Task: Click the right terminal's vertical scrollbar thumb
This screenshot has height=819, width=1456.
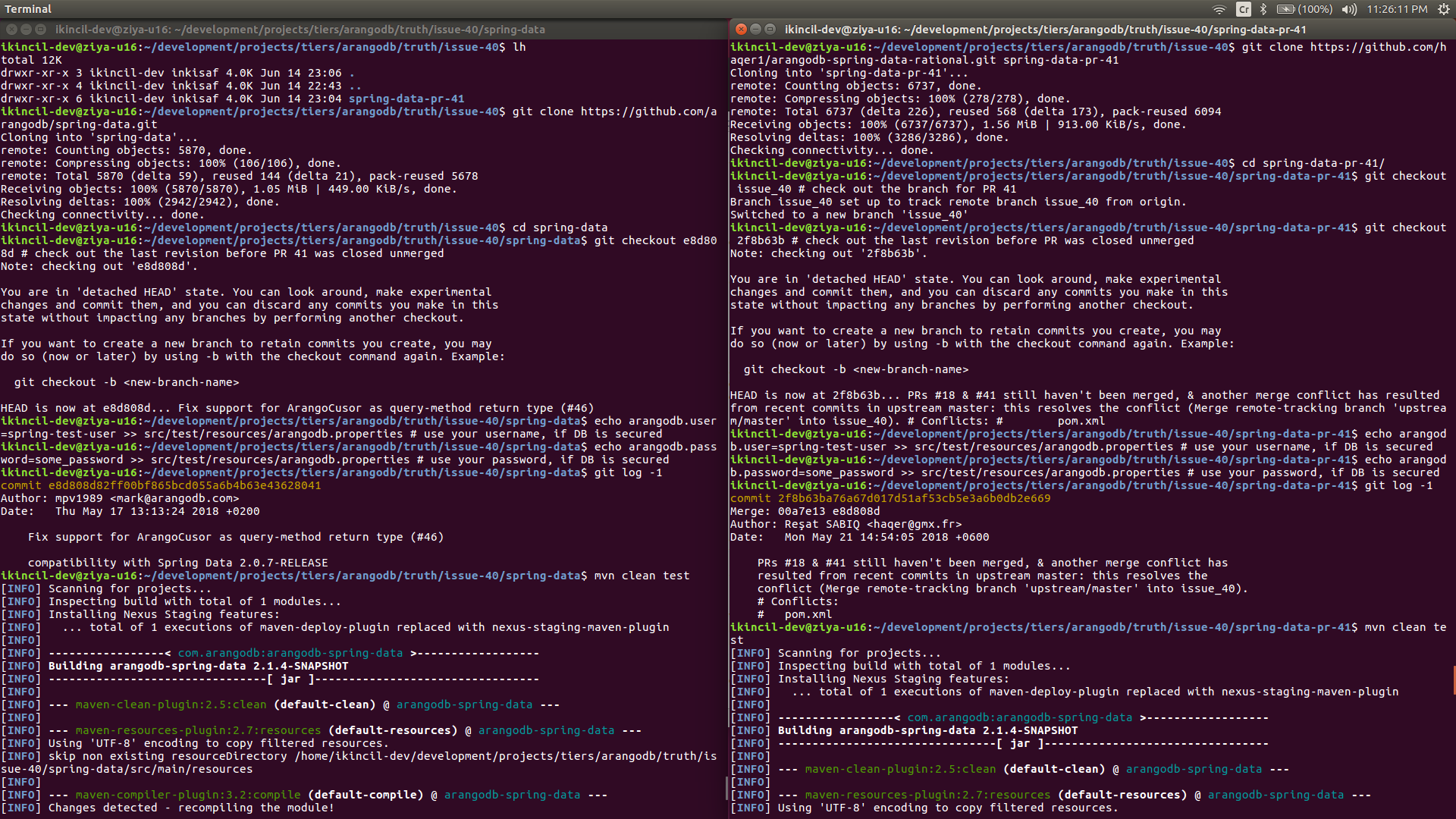Action: (x=1454, y=680)
